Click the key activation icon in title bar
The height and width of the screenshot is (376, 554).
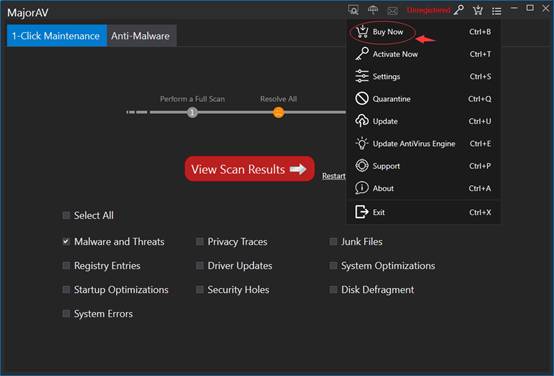coord(459,10)
